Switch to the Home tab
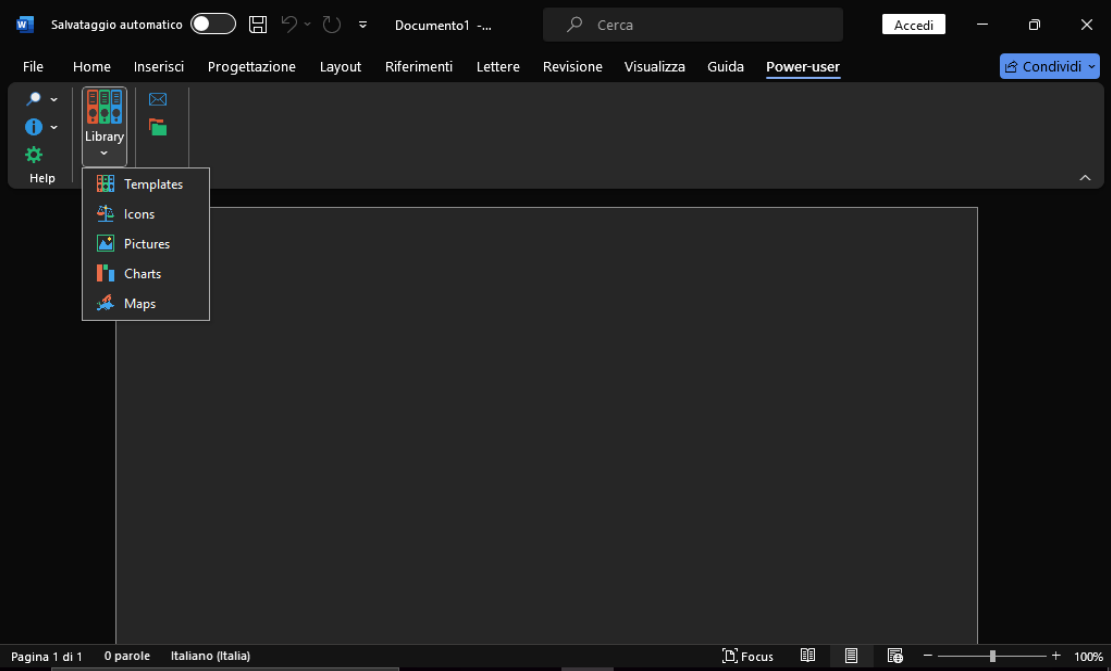This screenshot has width=1111, height=671. 92,67
